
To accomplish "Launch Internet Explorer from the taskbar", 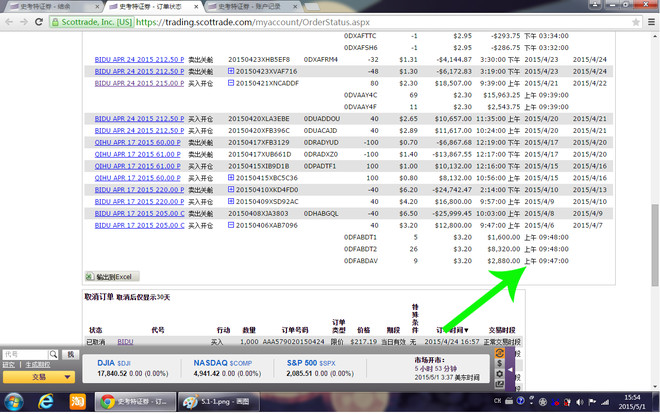I will (45, 402).
